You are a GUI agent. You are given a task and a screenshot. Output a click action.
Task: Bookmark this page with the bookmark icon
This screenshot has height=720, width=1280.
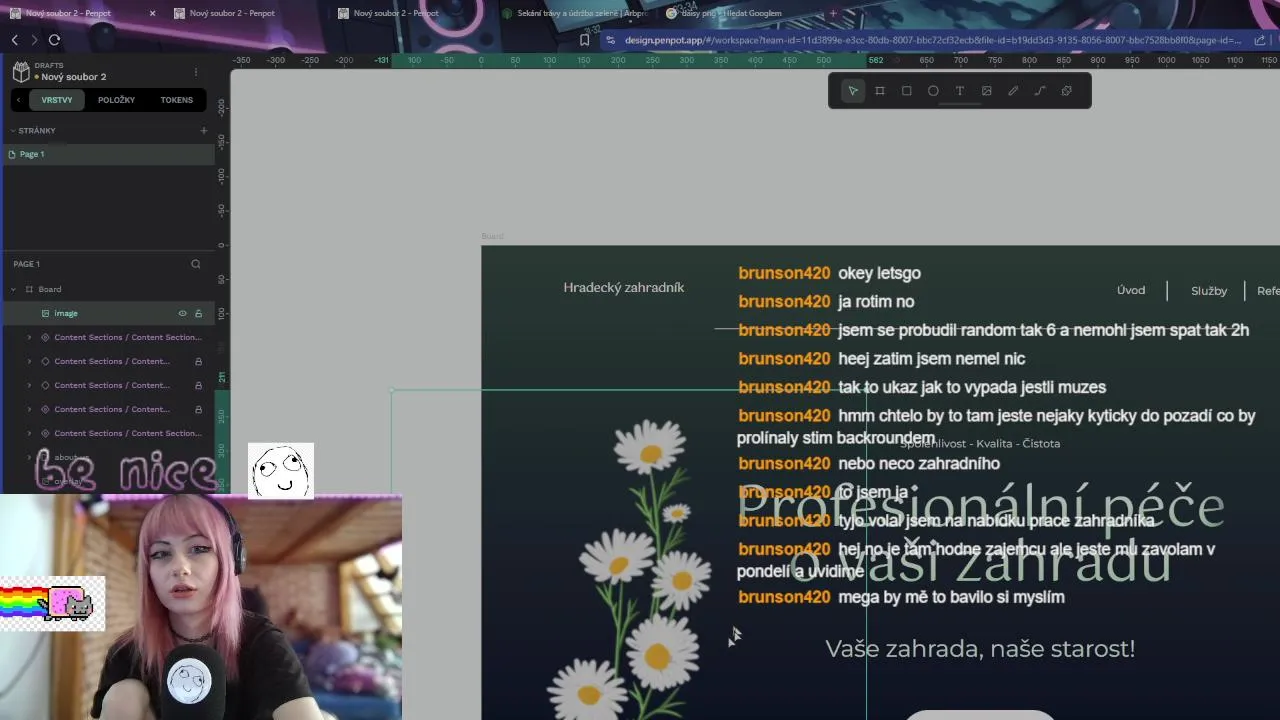pyautogui.click(x=585, y=40)
